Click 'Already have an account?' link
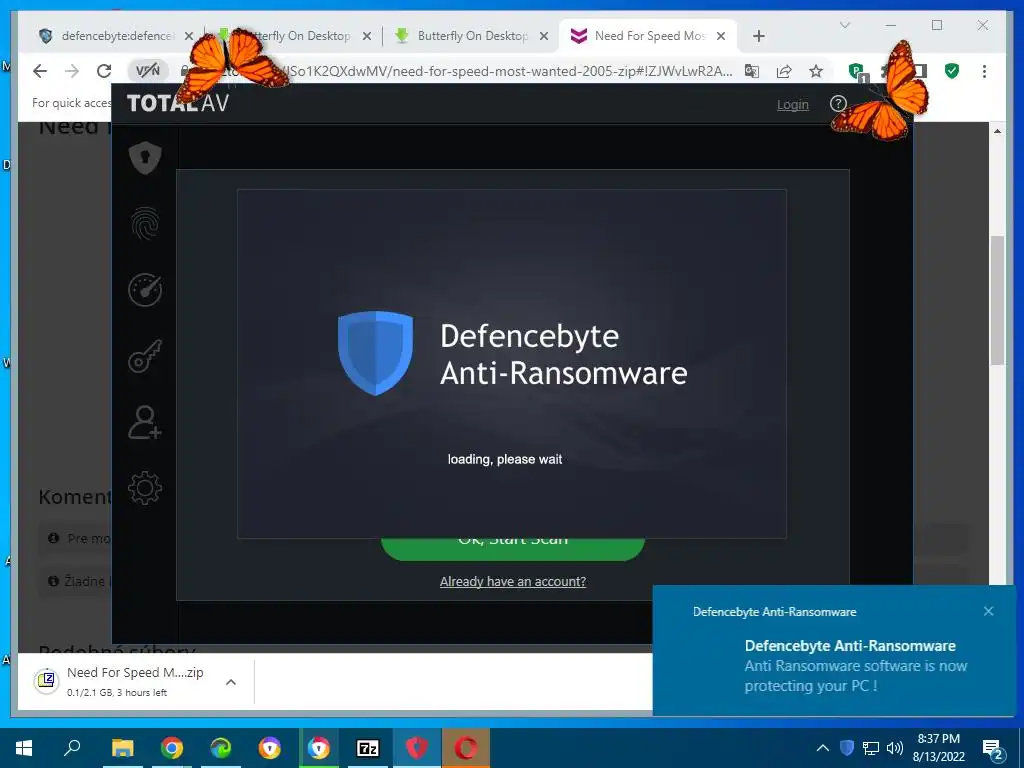 pyautogui.click(x=513, y=581)
